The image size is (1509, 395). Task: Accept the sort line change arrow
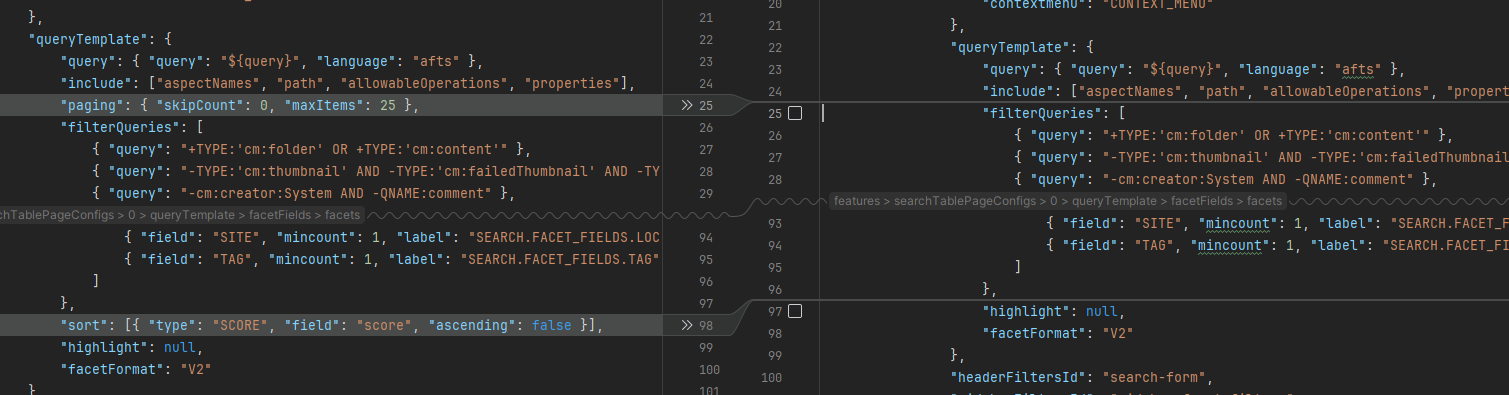click(686, 325)
